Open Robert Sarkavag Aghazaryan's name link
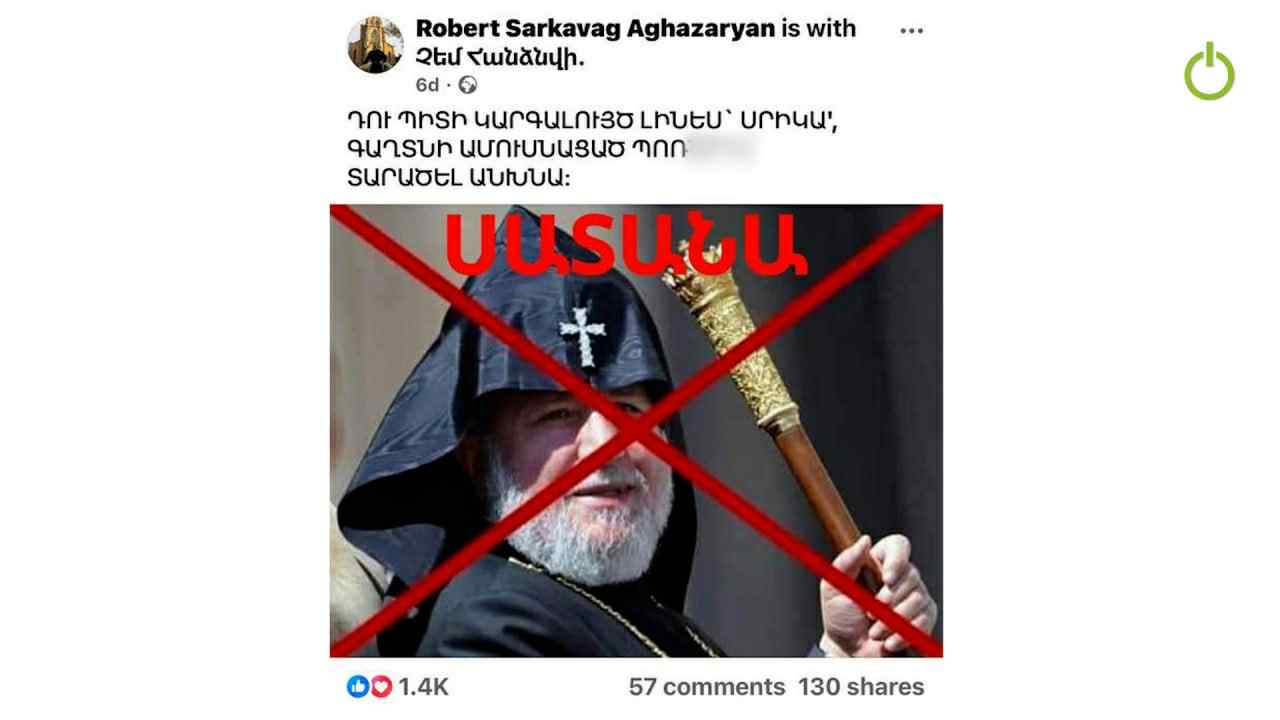The height and width of the screenshot is (720, 1280). click(x=595, y=29)
